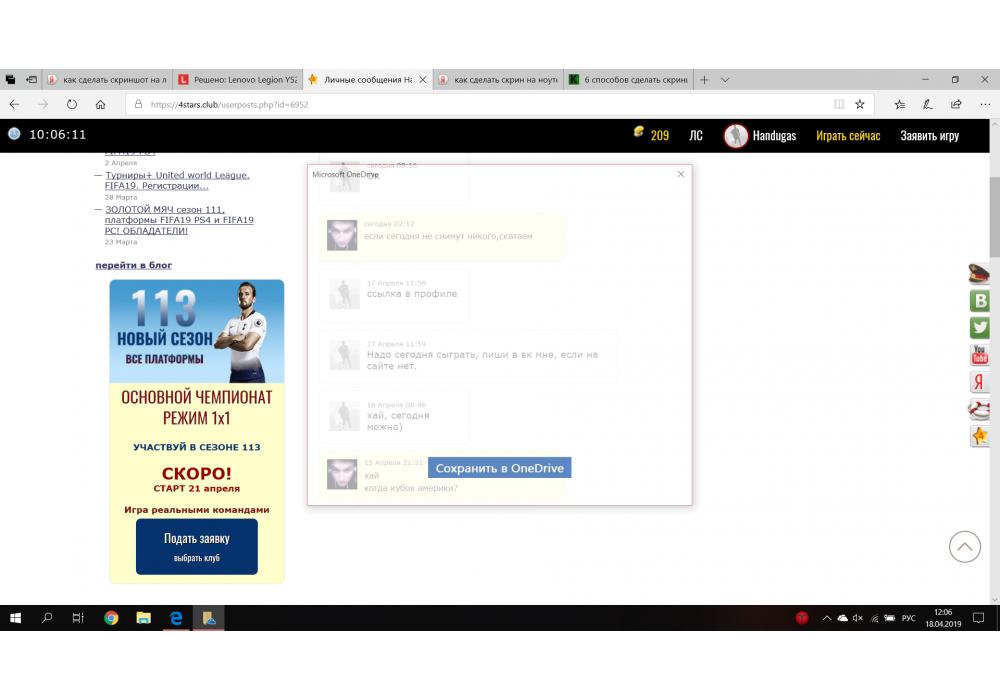Show hidden system tray icons
This screenshot has width=1000, height=700.
826,618
